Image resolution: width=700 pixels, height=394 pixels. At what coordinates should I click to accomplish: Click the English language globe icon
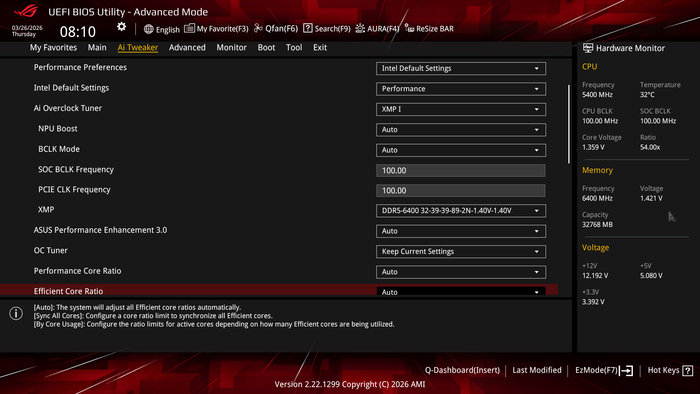(149, 29)
